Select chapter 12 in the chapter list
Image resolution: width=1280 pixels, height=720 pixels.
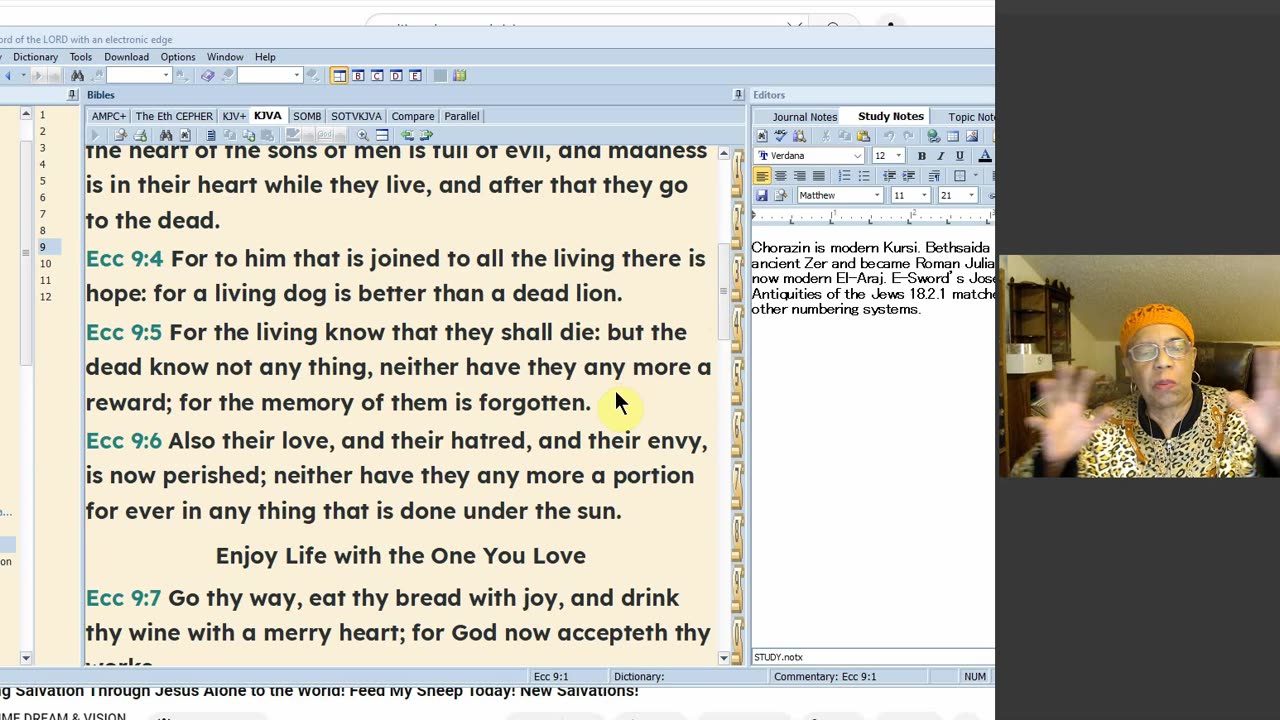(x=45, y=297)
